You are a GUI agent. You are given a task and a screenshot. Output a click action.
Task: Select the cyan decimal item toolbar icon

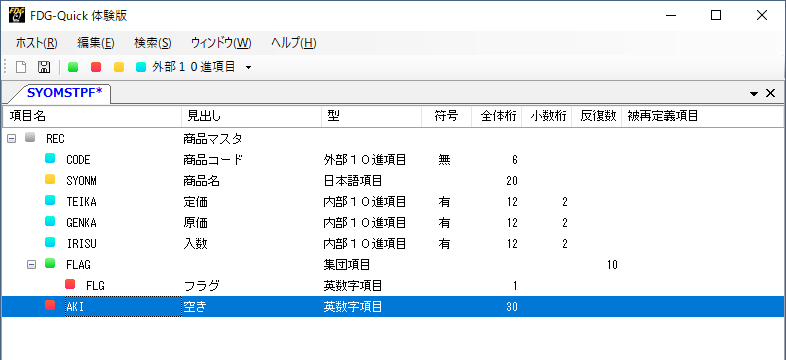pyautogui.click(x=141, y=67)
